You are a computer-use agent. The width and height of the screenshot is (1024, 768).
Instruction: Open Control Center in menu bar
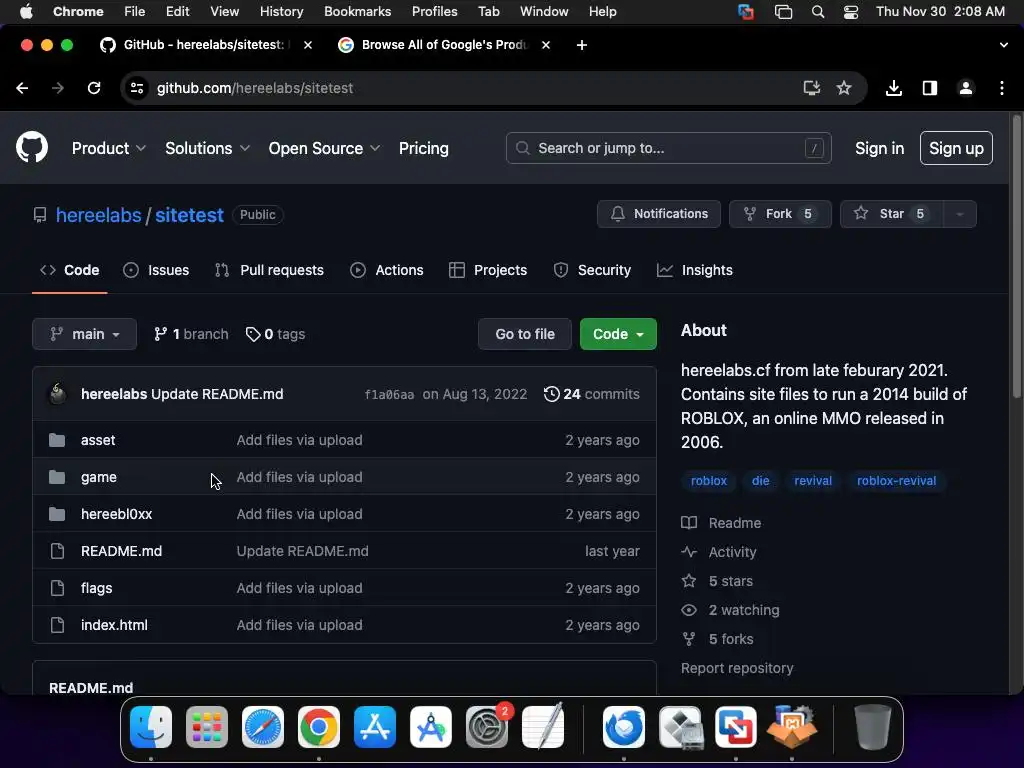pyautogui.click(x=851, y=12)
